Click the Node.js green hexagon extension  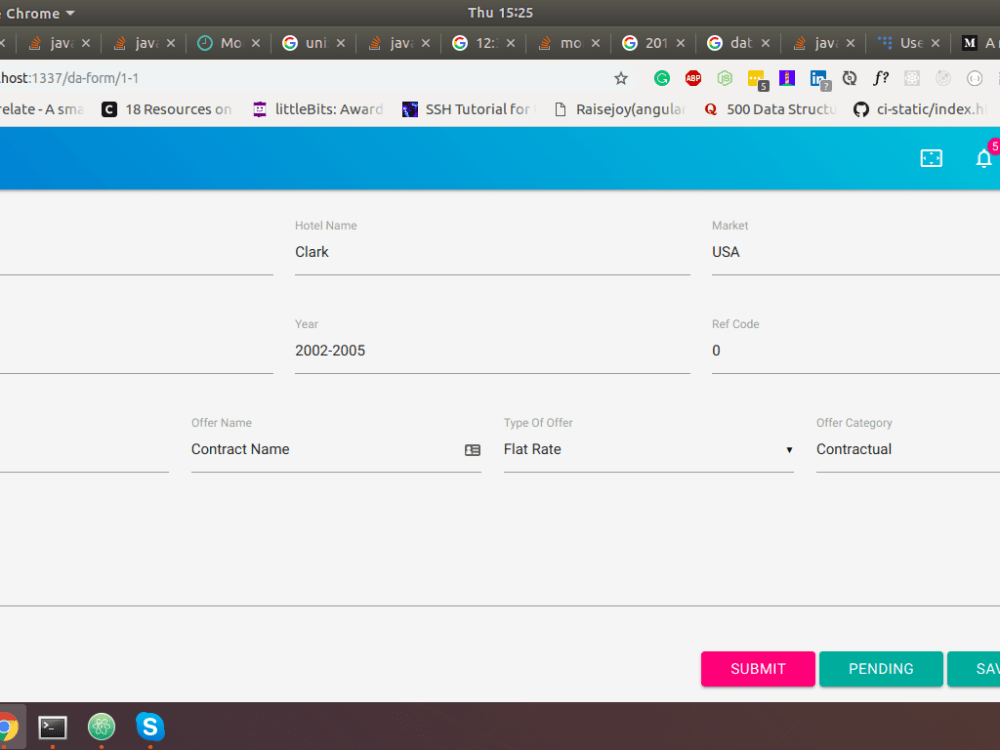[x=724, y=78]
